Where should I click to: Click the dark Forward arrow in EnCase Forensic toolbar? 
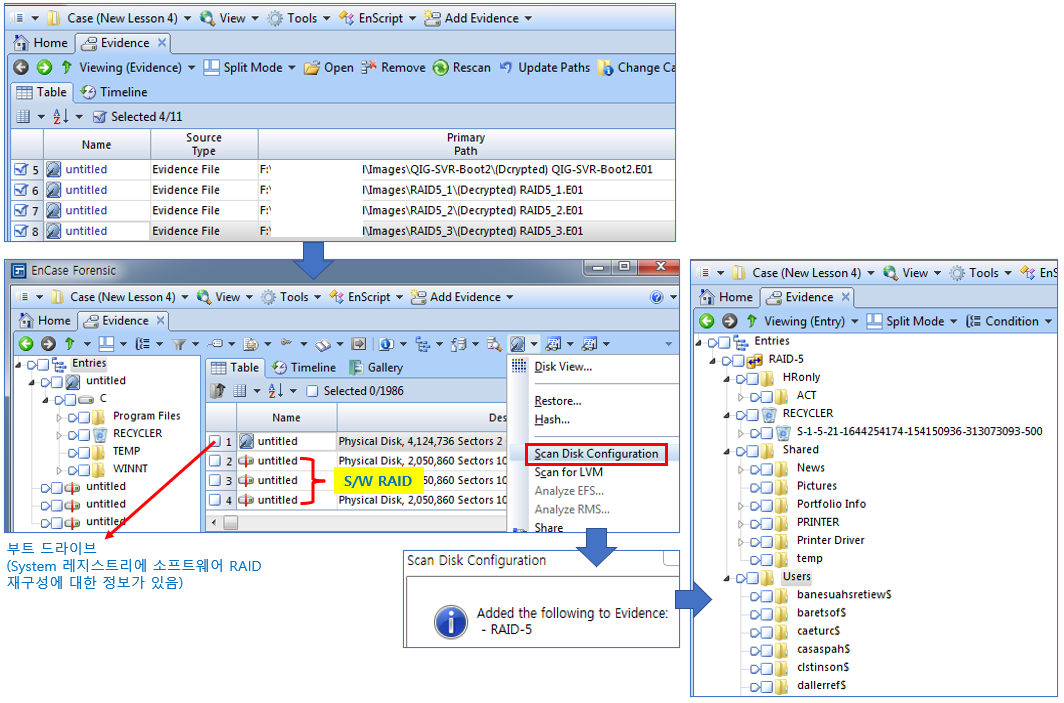click(48, 344)
